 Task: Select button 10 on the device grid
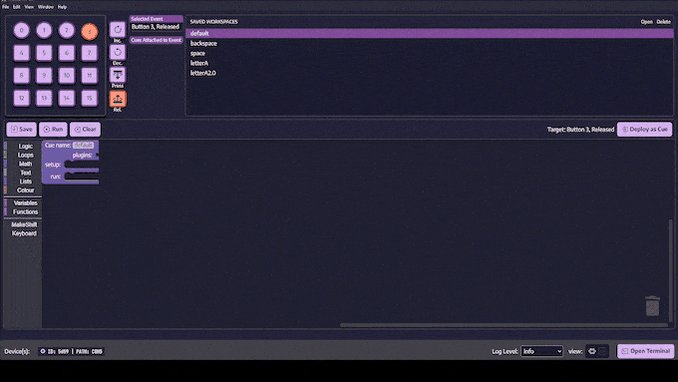[x=67, y=75]
